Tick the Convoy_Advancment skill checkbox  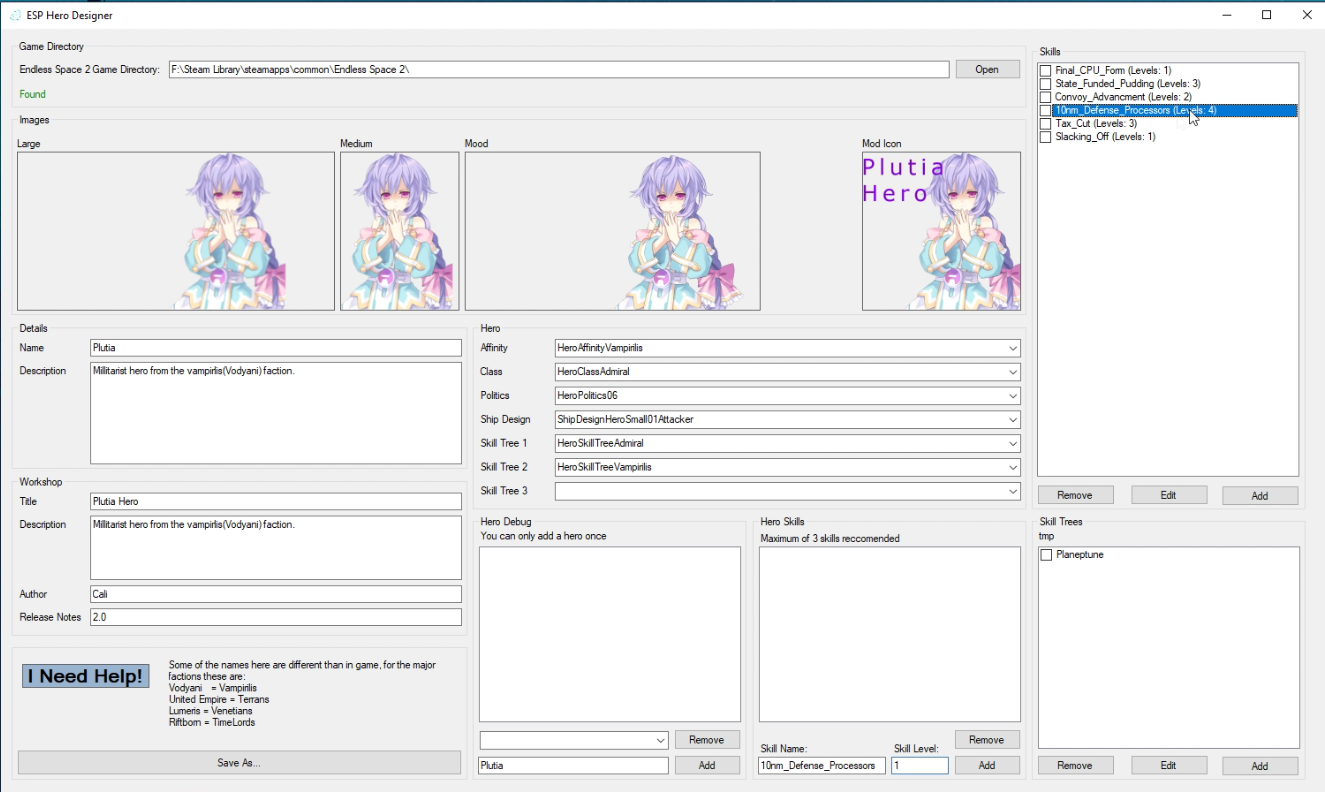(1046, 97)
